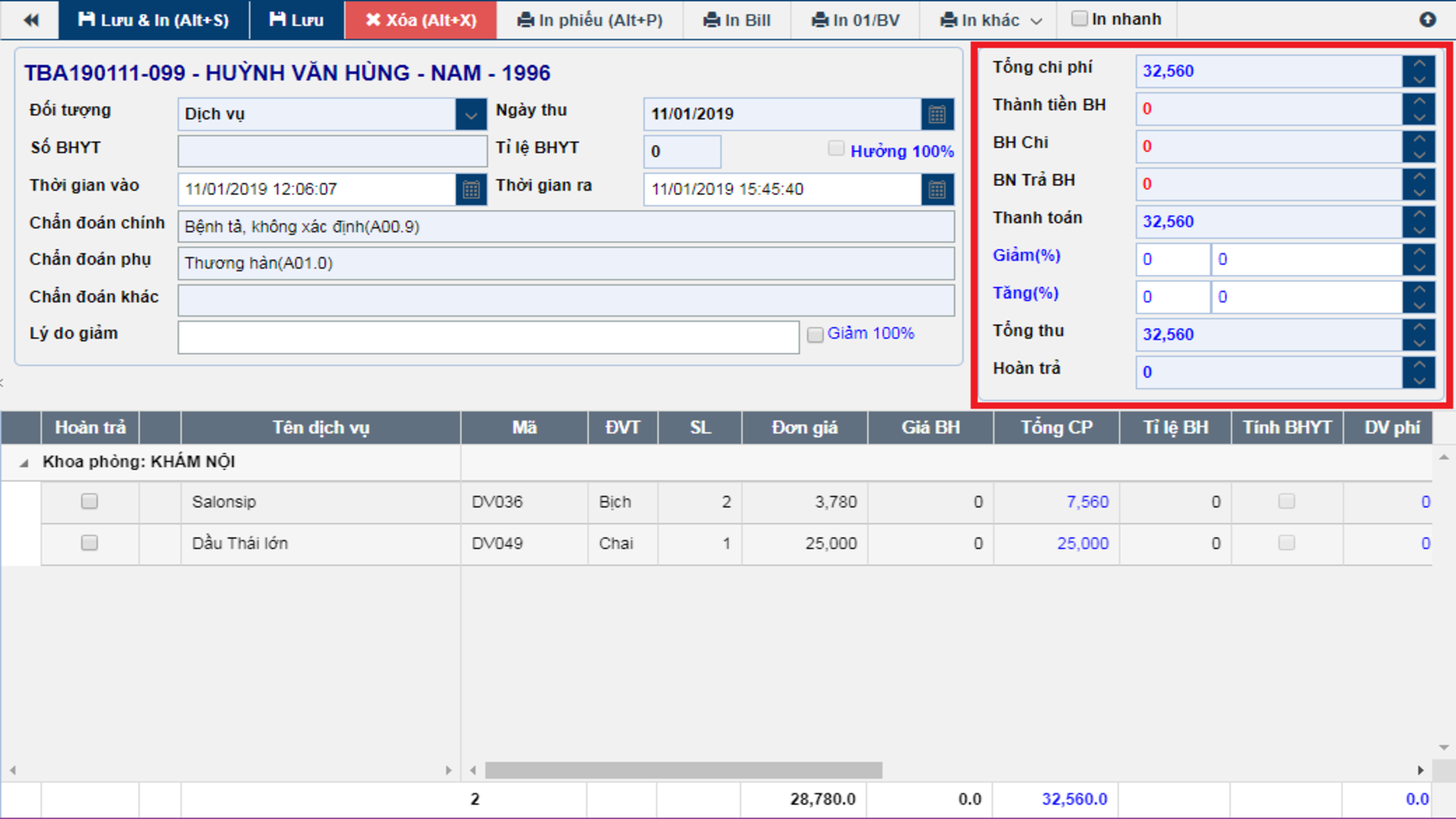Click the Tổng CP column header
1456x819 pixels.
(1056, 428)
